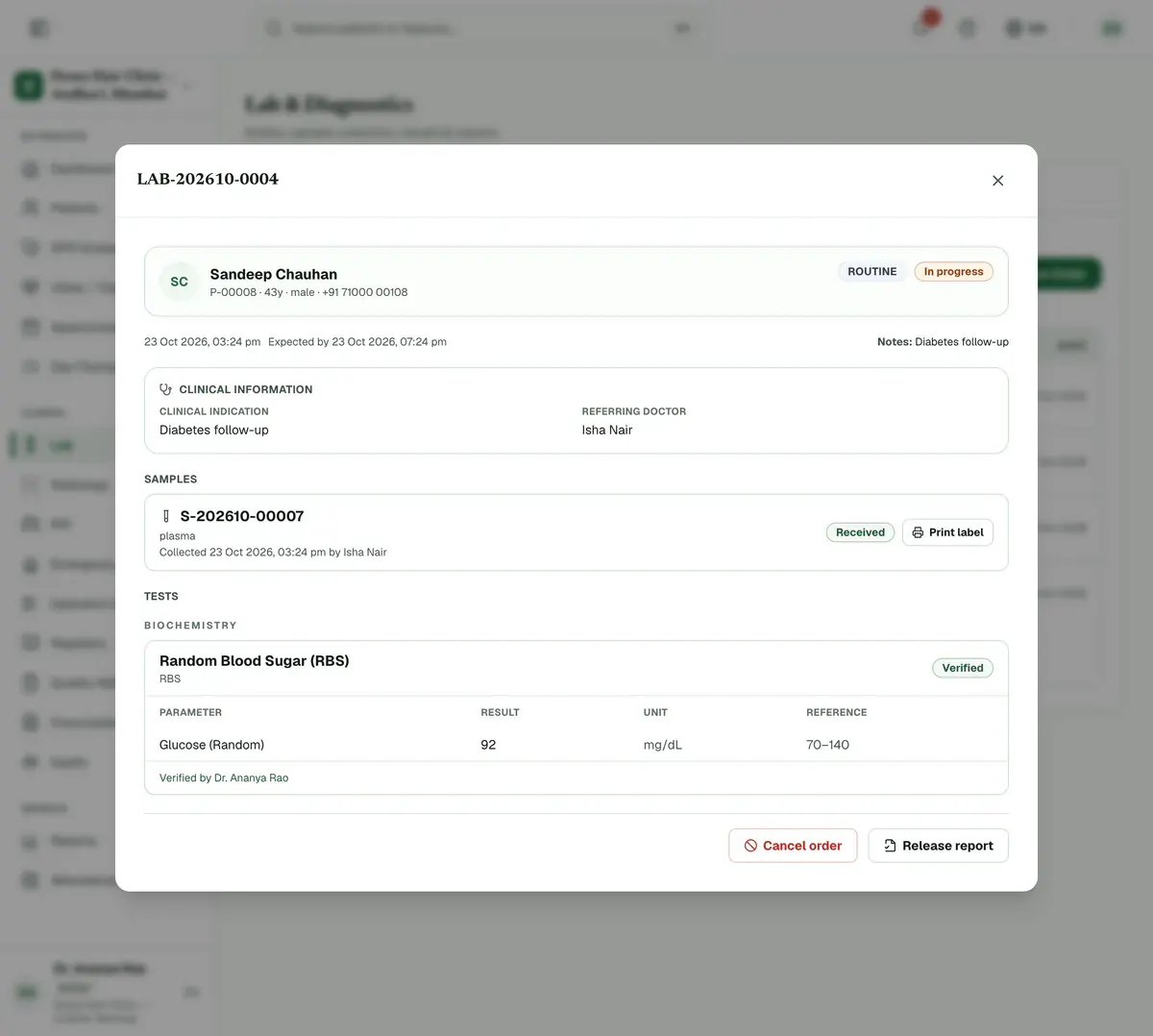Click the reference range 70–140
This screenshot has height=1036, width=1153.
pyautogui.click(x=827, y=745)
